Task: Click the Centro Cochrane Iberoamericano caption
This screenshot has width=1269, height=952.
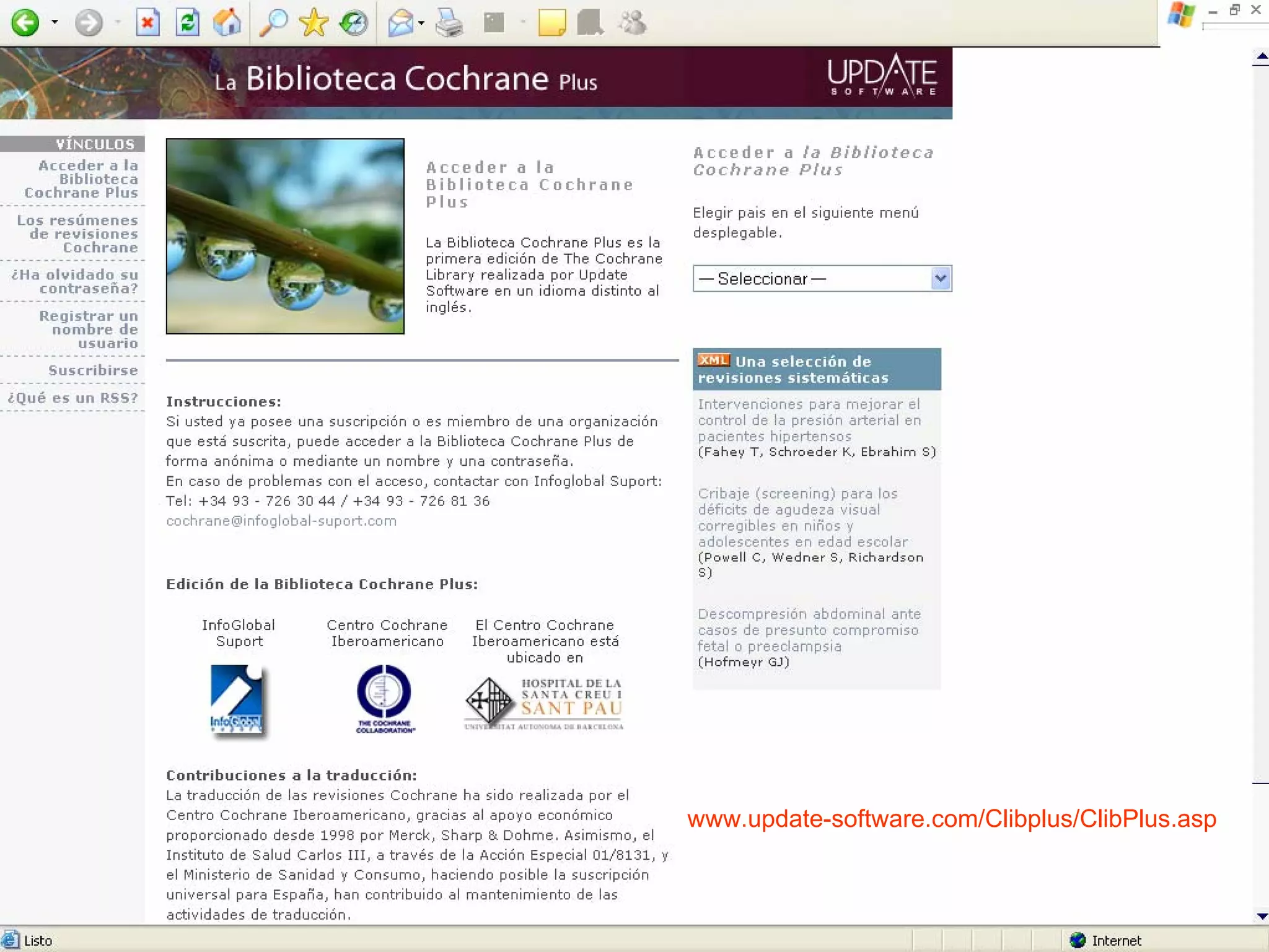Action: [387, 633]
